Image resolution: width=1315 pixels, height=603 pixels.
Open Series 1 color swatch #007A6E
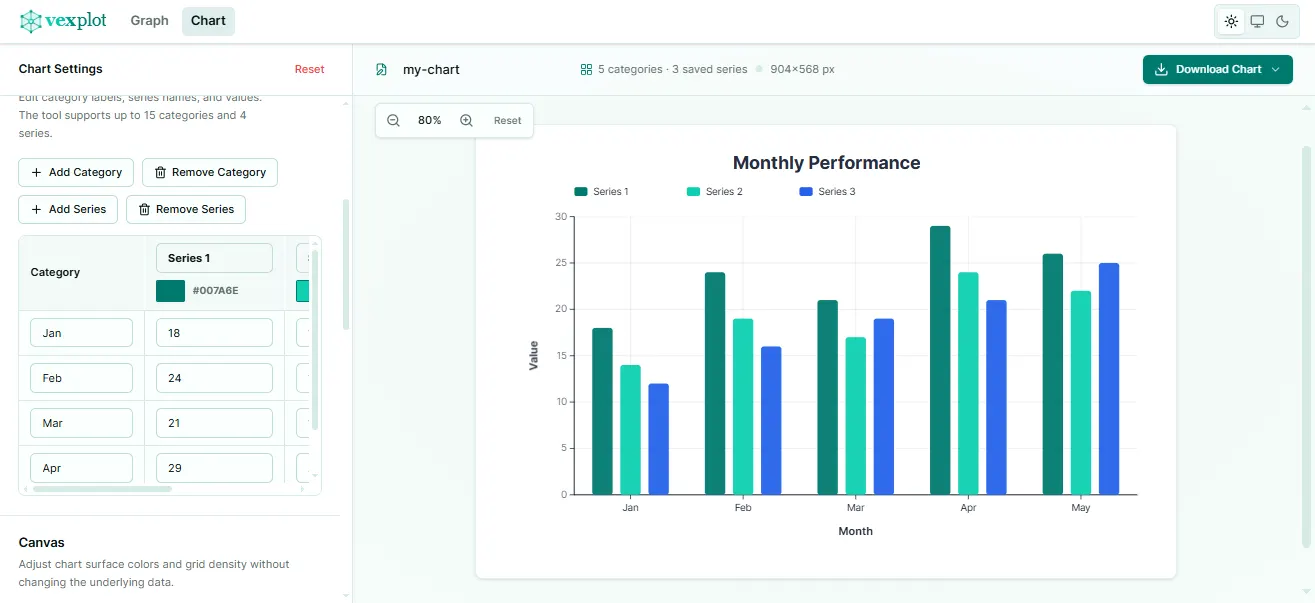coord(170,291)
